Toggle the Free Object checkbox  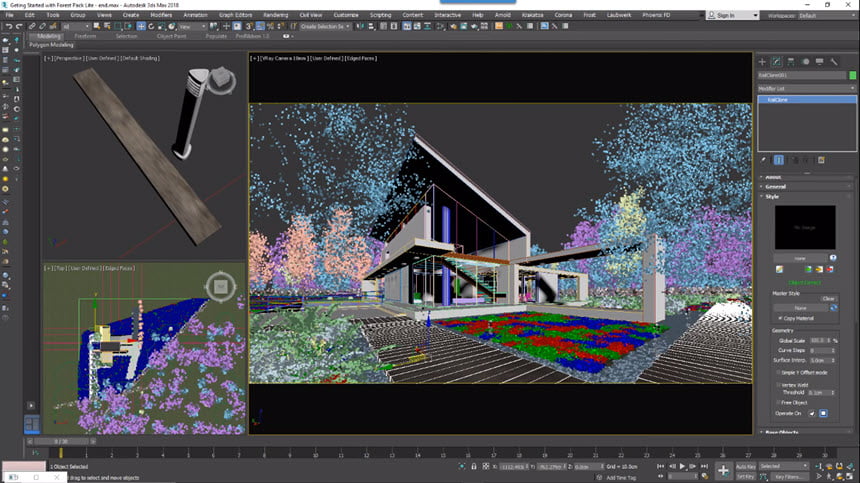coord(778,402)
